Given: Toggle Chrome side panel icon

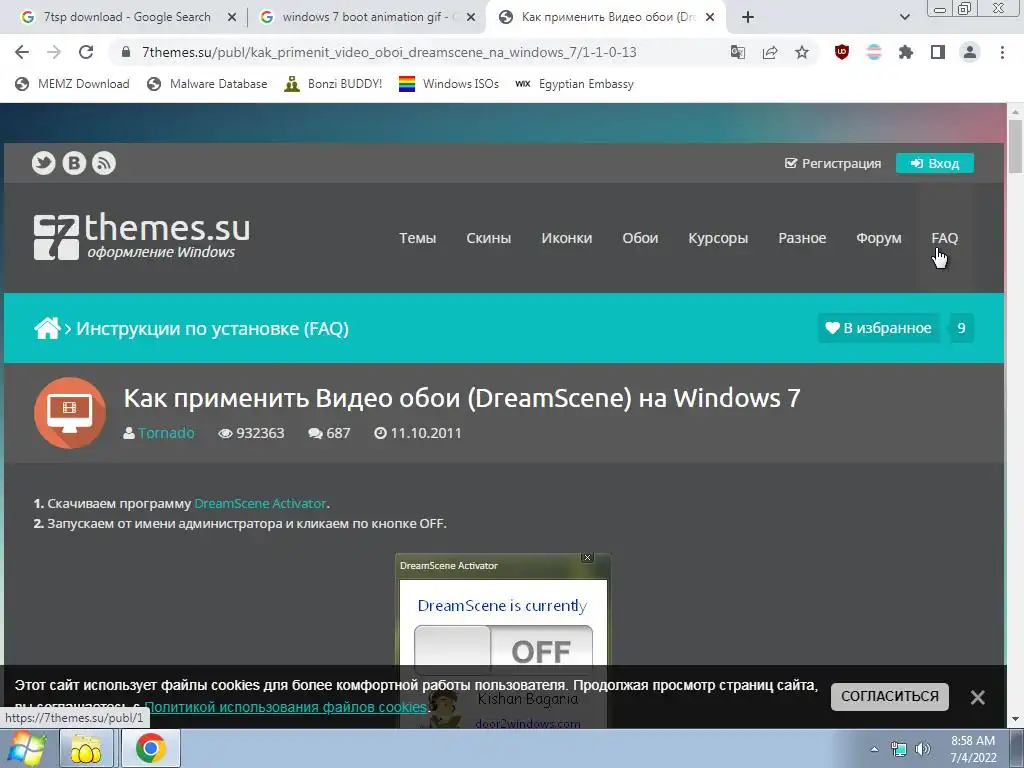Looking at the screenshot, I should [x=938, y=52].
